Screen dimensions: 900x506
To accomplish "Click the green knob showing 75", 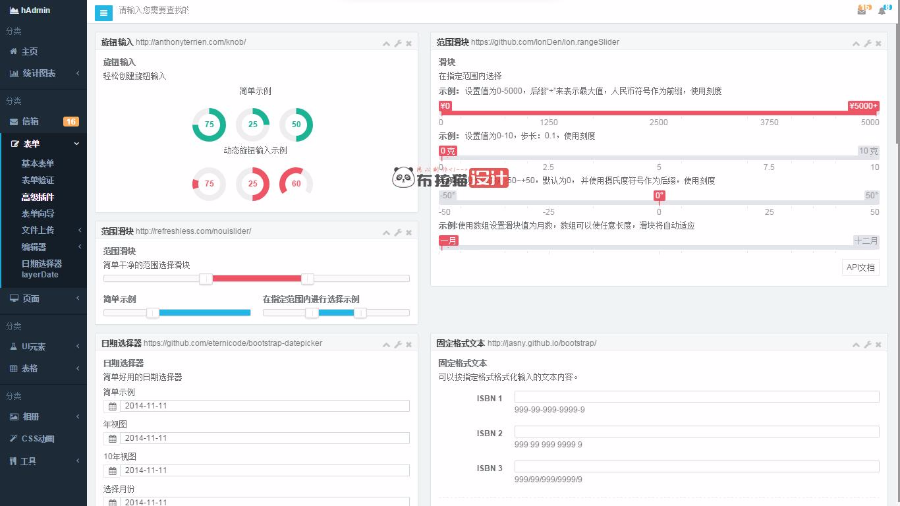I will click(209, 124).
